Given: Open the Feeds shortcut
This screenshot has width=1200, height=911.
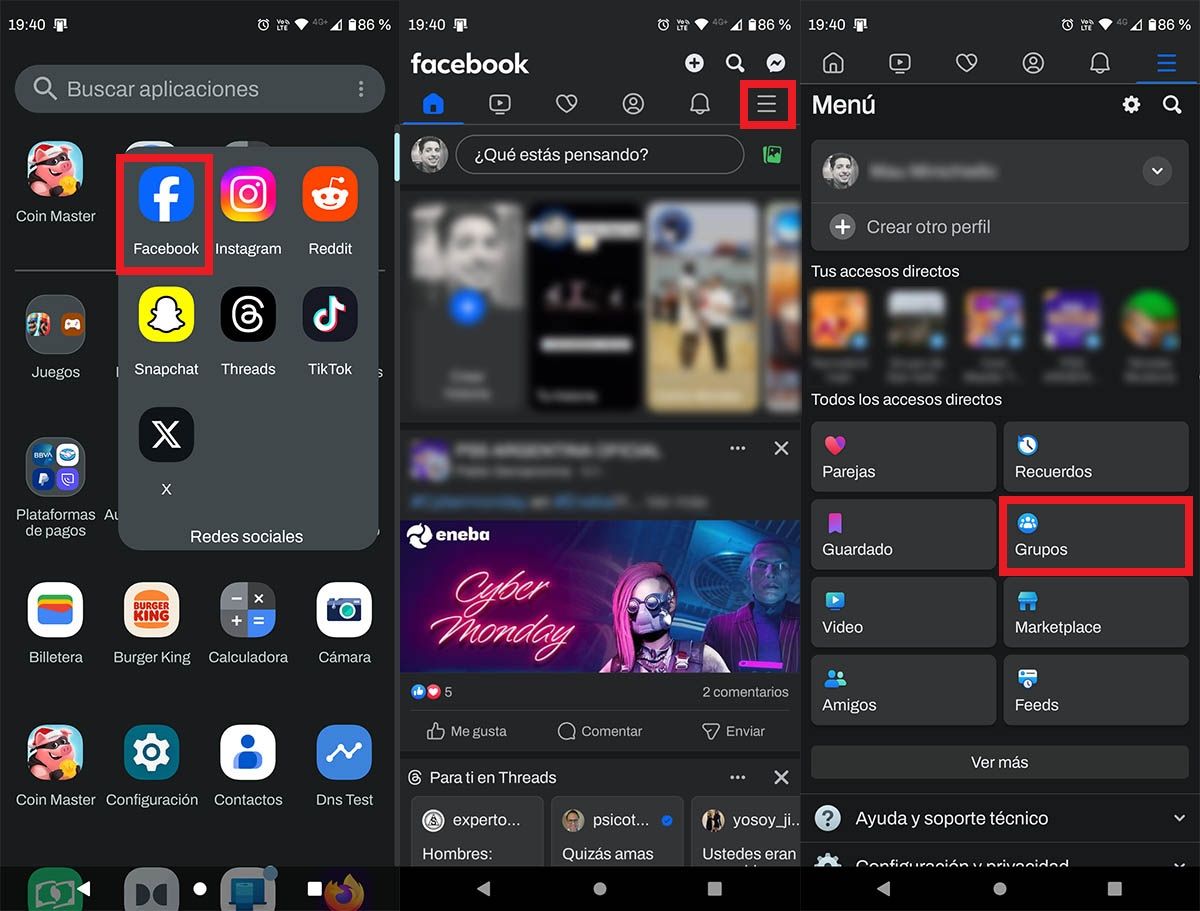Looking at the screenshot, I should pyautogui.click(x=1096, y=691).
